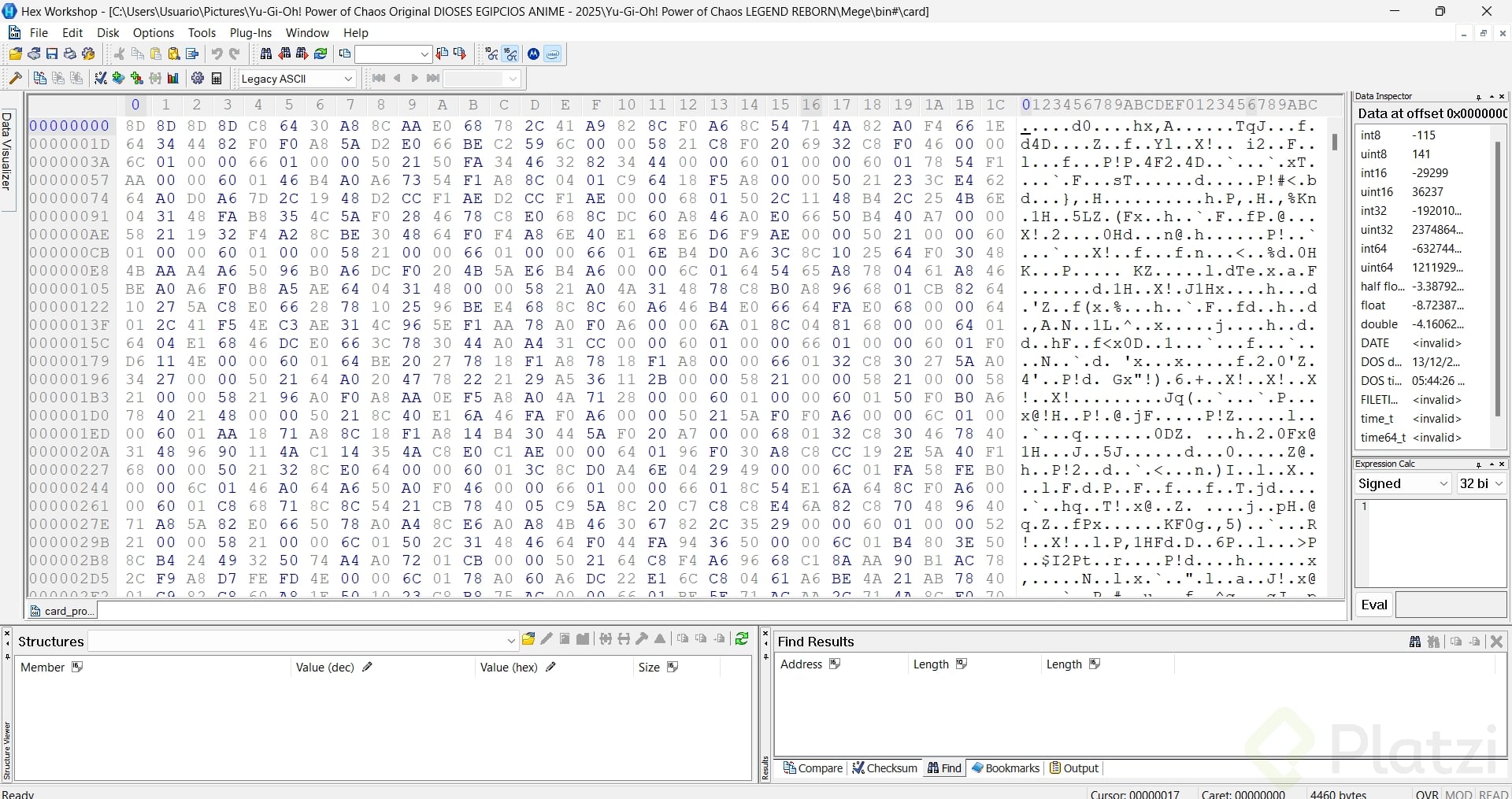Click the hex editor vertical scrollbar thumb
The height and width of the screenshot is (799, 1512).
point(1334,142)
